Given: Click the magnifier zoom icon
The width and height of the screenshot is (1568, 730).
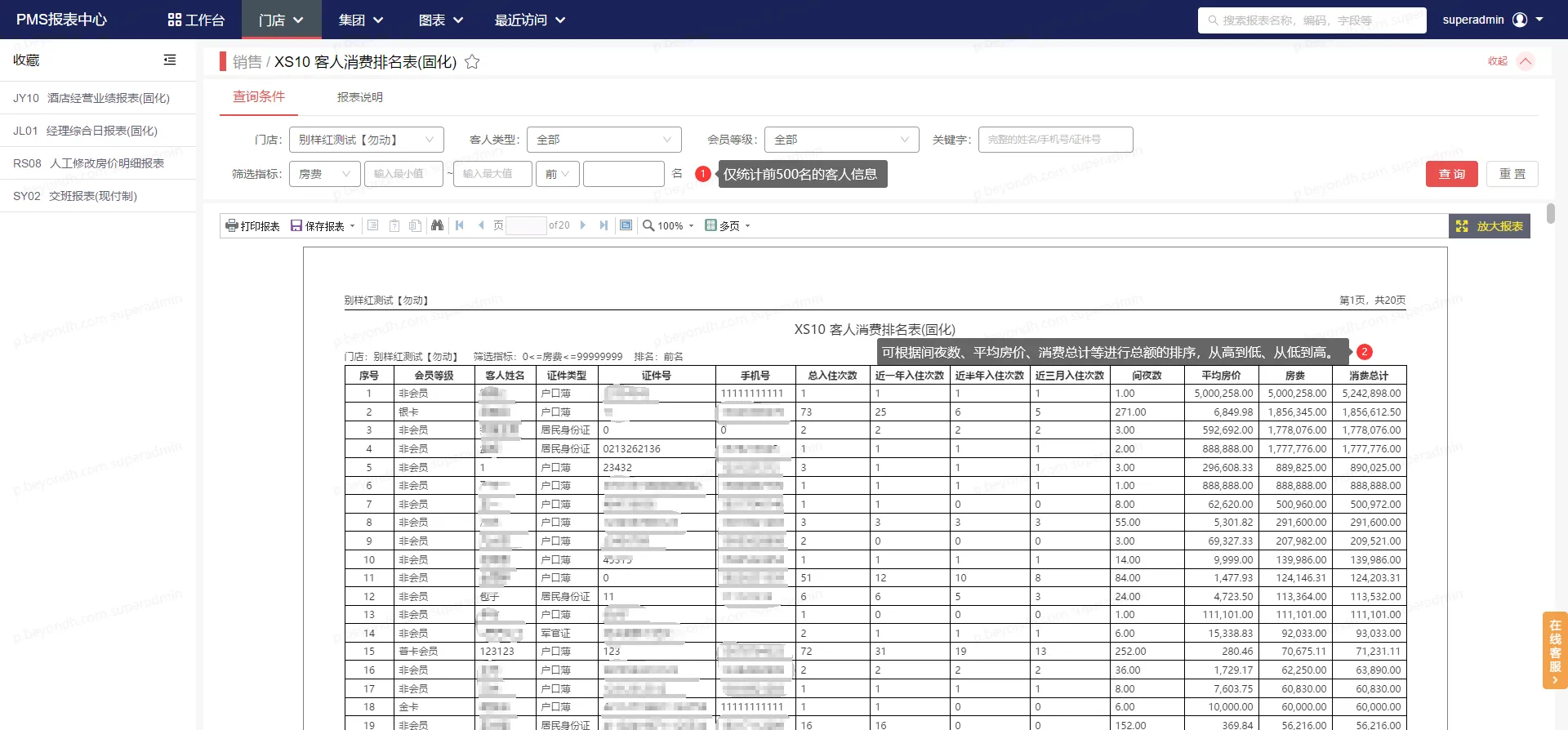Looking at the screenshot, I should coord(648,225).
